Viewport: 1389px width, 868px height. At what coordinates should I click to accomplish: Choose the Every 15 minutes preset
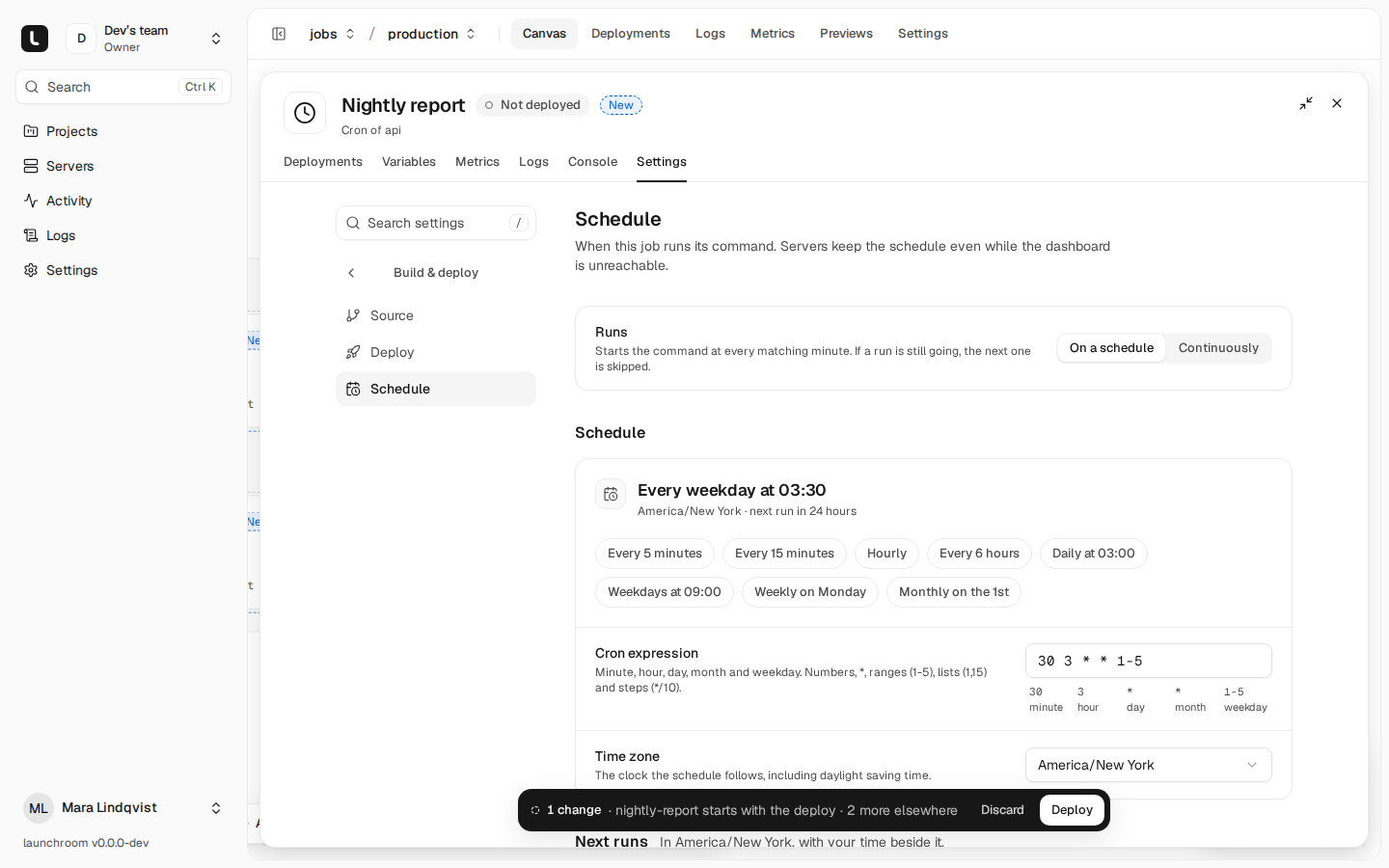tap(784, 554)
